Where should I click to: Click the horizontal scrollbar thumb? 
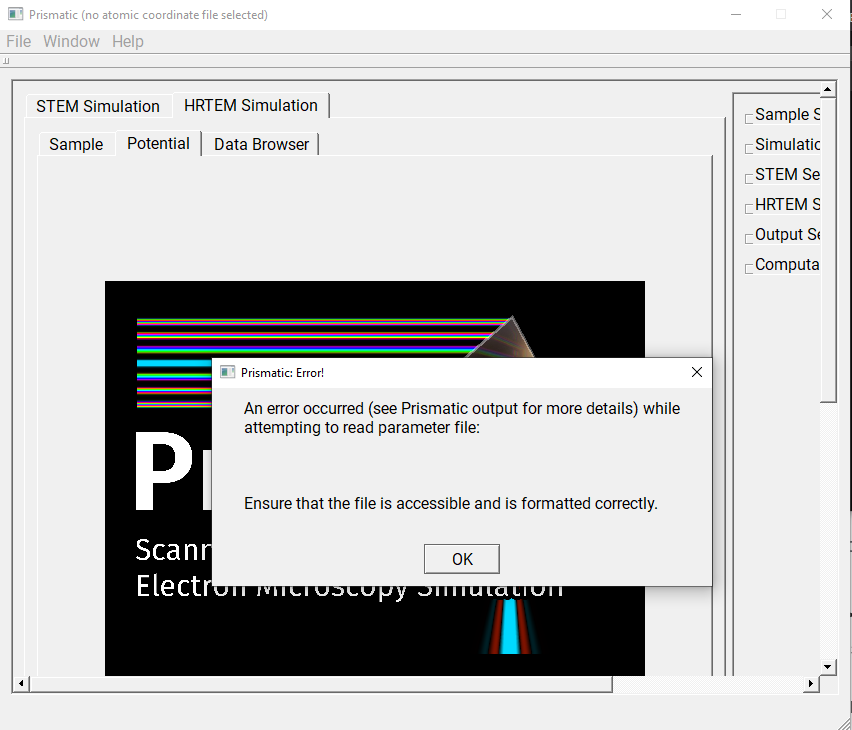pos(321,683)
